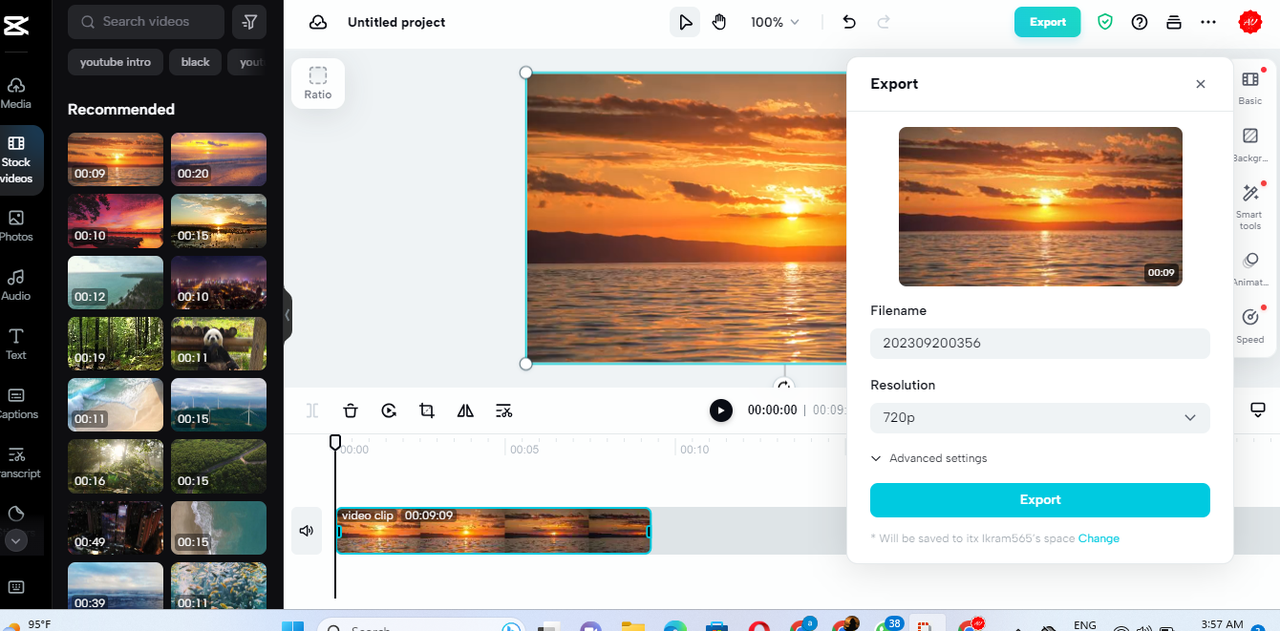Open the Basic properties panel
The height and width of the screenshot is (631, 1280).
pyautogui.click(x=1250, y=87)
